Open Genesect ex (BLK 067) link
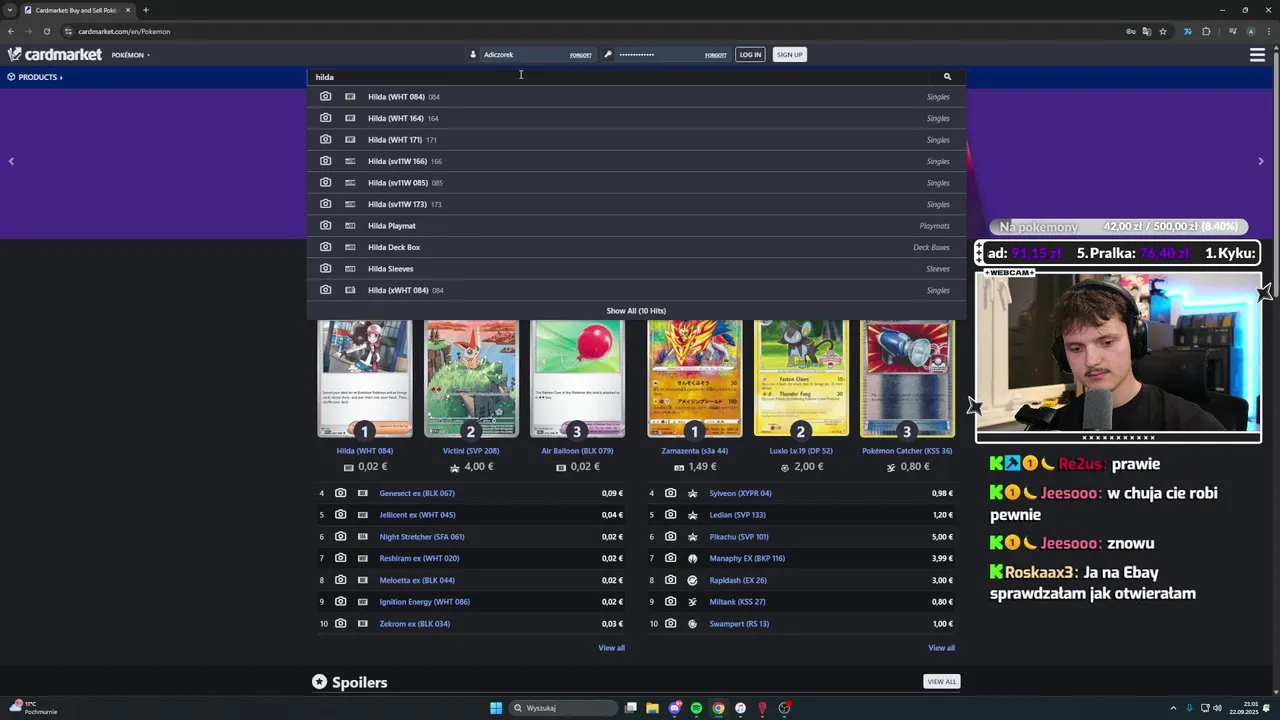 click(x=417, y=493)
